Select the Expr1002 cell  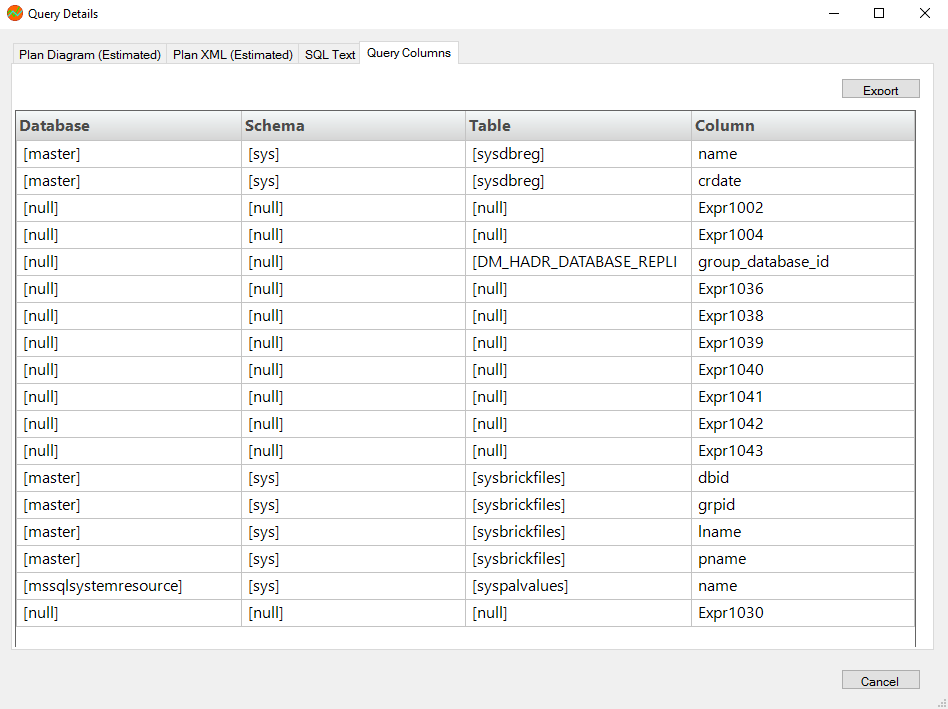coord(803,208)
